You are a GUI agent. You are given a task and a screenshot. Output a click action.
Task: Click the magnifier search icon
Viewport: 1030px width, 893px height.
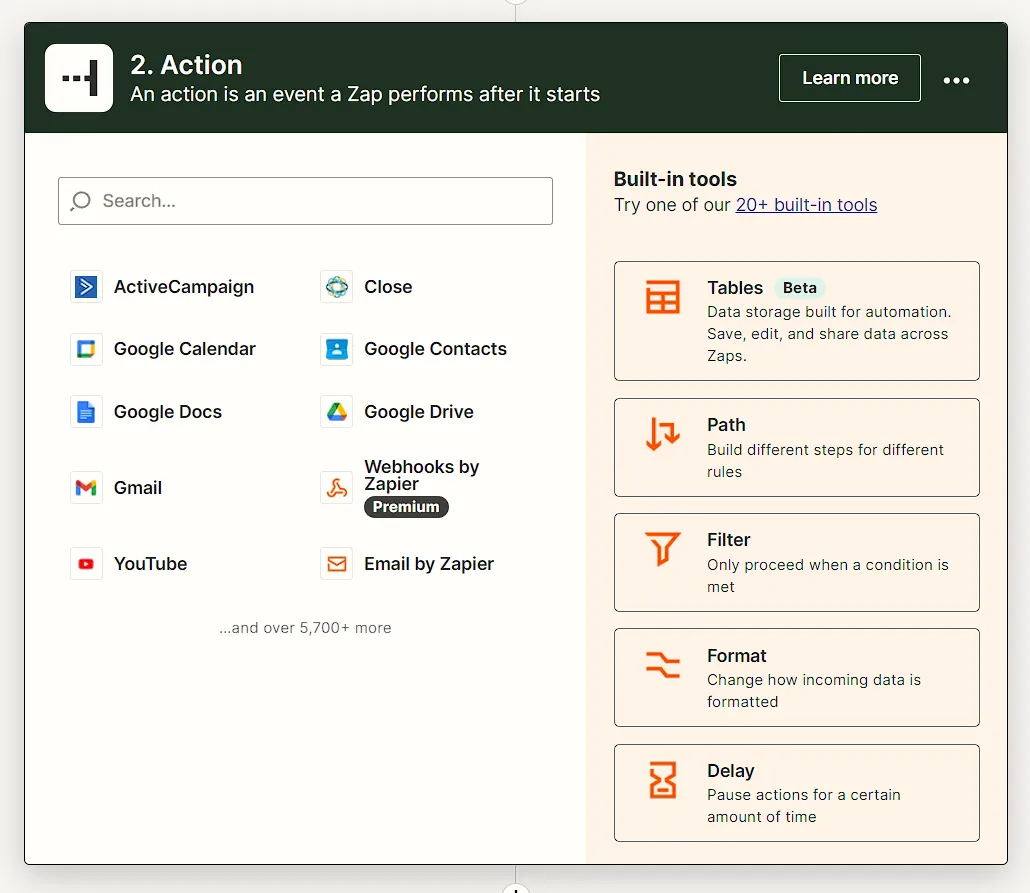(81, 201)
